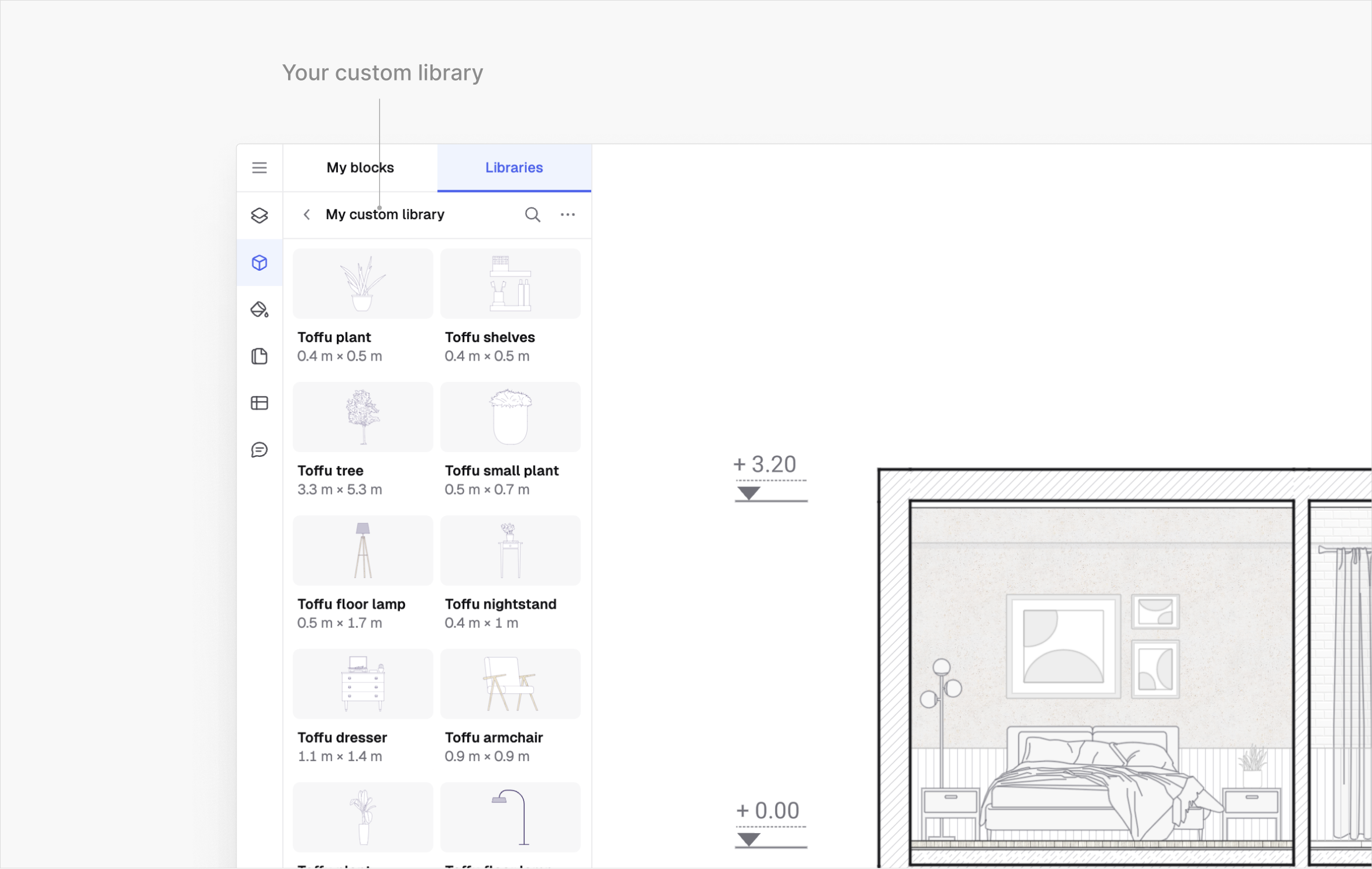Open the hamburger menu icon

(259, 168)
